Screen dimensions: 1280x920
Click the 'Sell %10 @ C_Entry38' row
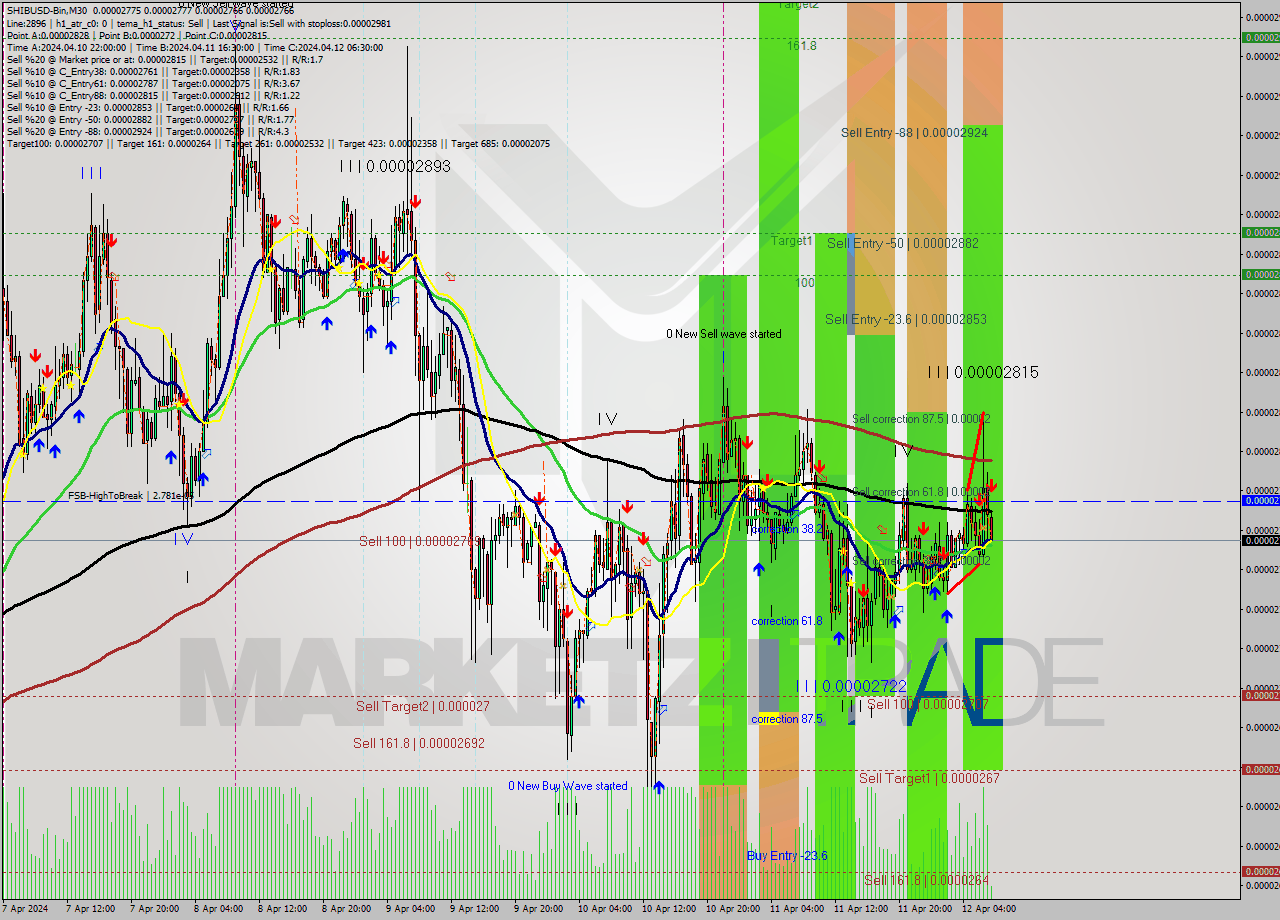tap(153, 71)
